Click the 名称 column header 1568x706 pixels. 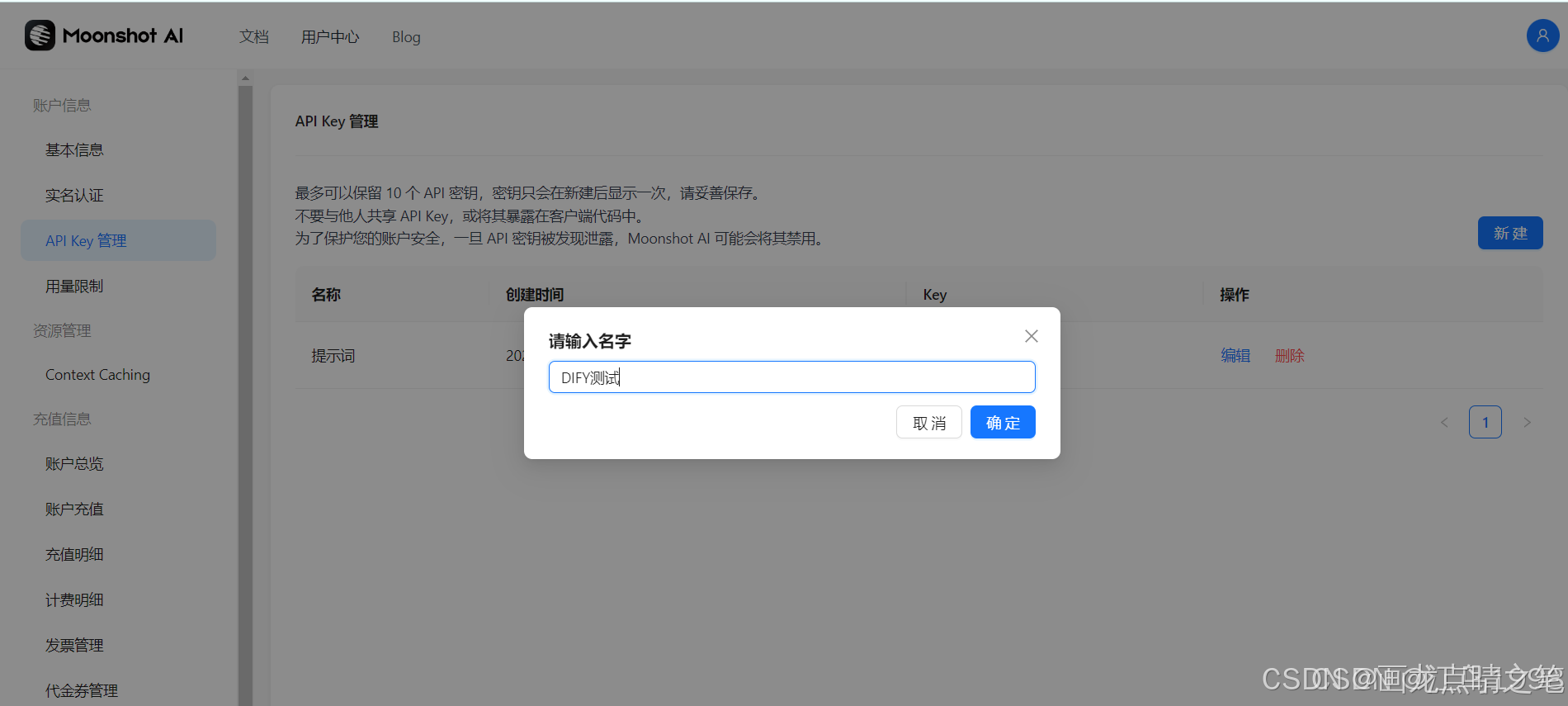326,295
